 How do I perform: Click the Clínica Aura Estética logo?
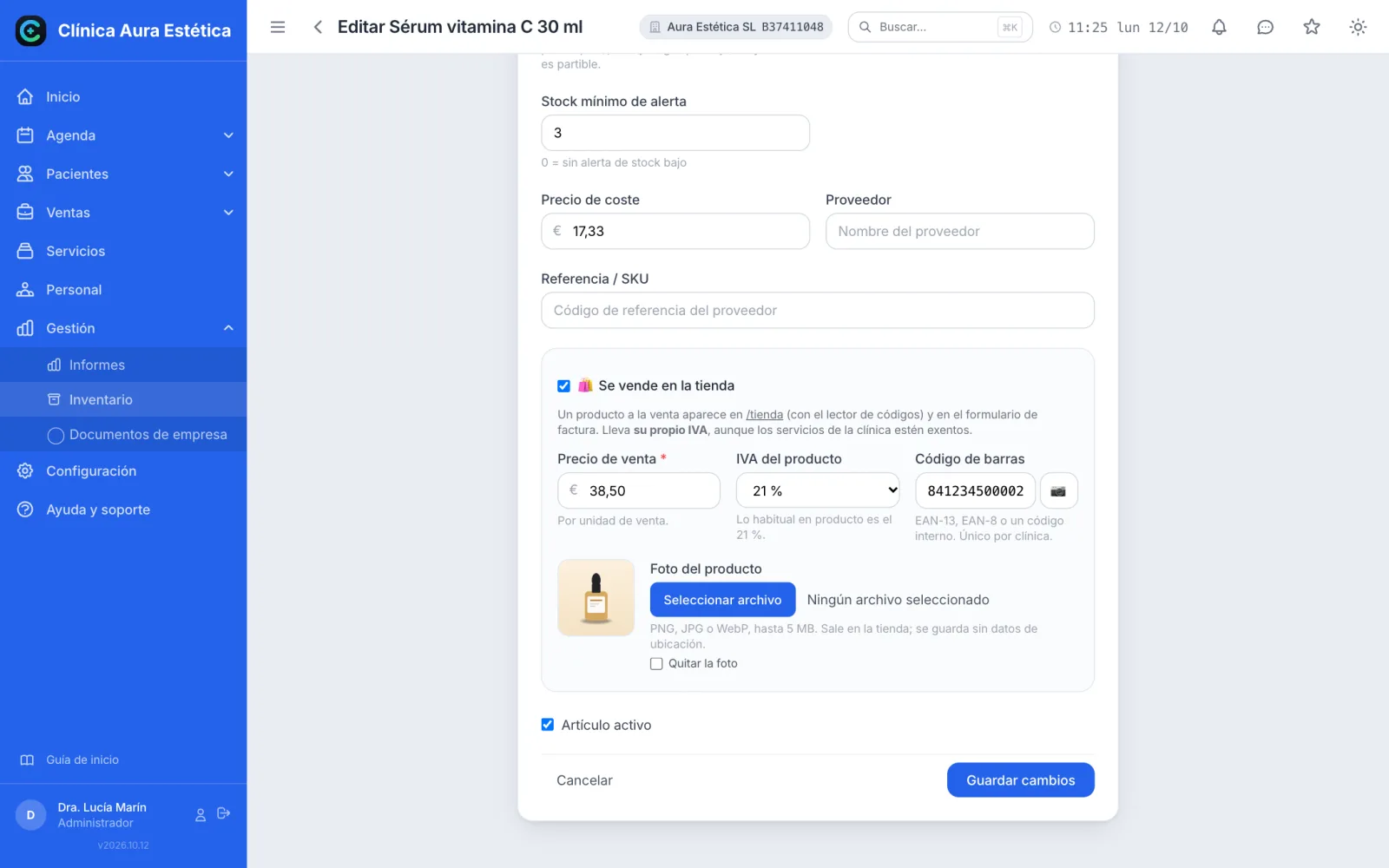[x=31, y=30]
